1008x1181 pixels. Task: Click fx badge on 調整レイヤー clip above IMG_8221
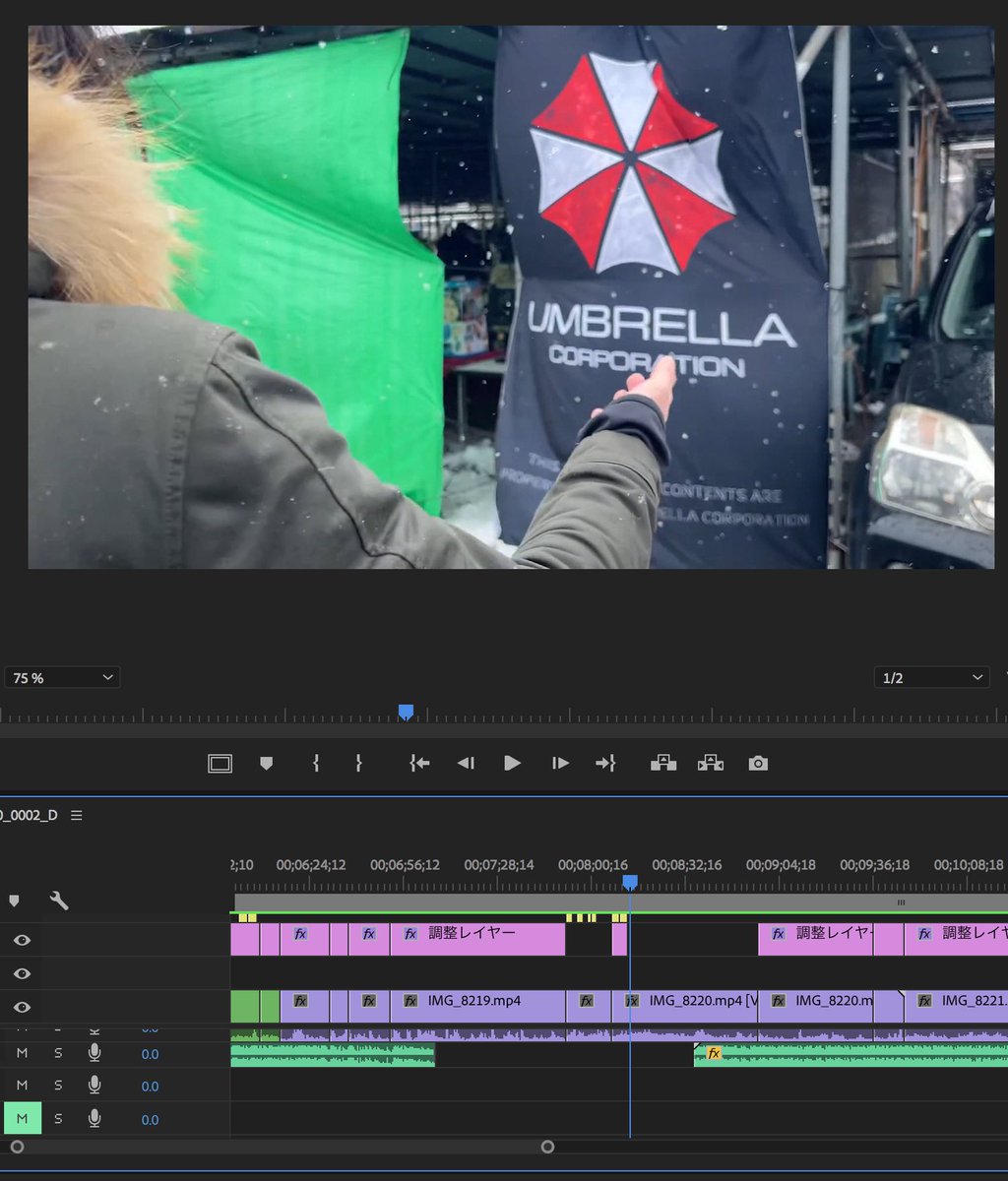pos(924,934)
